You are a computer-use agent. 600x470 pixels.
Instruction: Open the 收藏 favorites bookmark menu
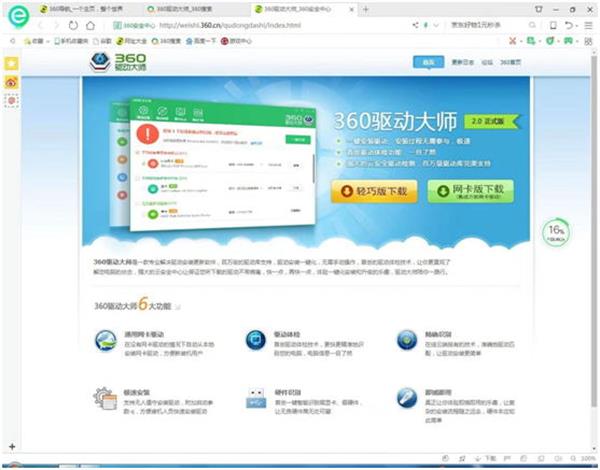point(36,41)
